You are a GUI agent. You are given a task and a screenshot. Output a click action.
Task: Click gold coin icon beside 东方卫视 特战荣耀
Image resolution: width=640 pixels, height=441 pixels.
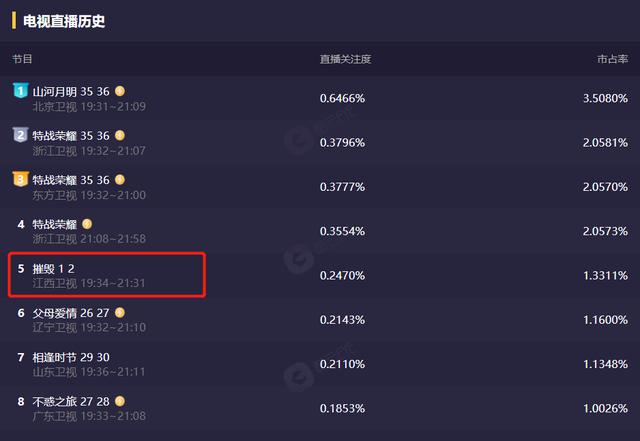pyautogui.click(x=120, y=180)
